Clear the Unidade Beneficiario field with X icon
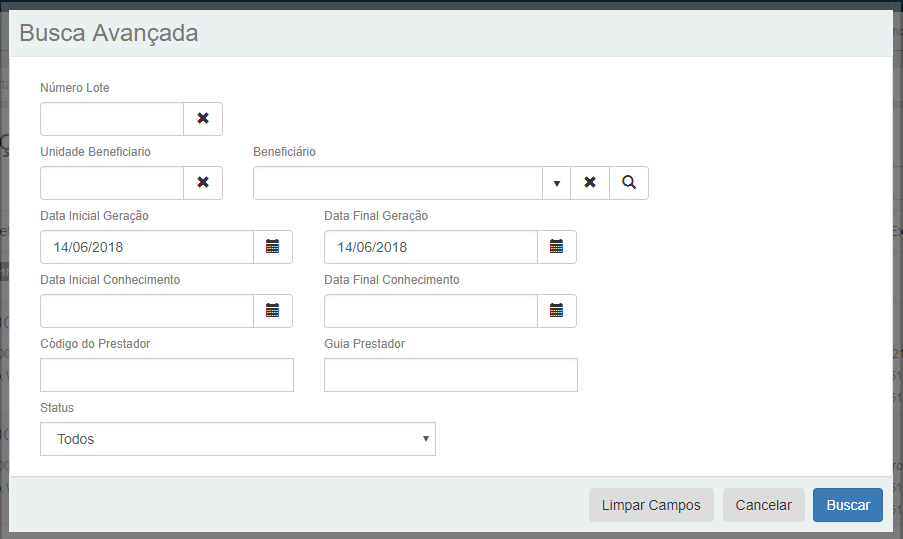 [203, 183]
